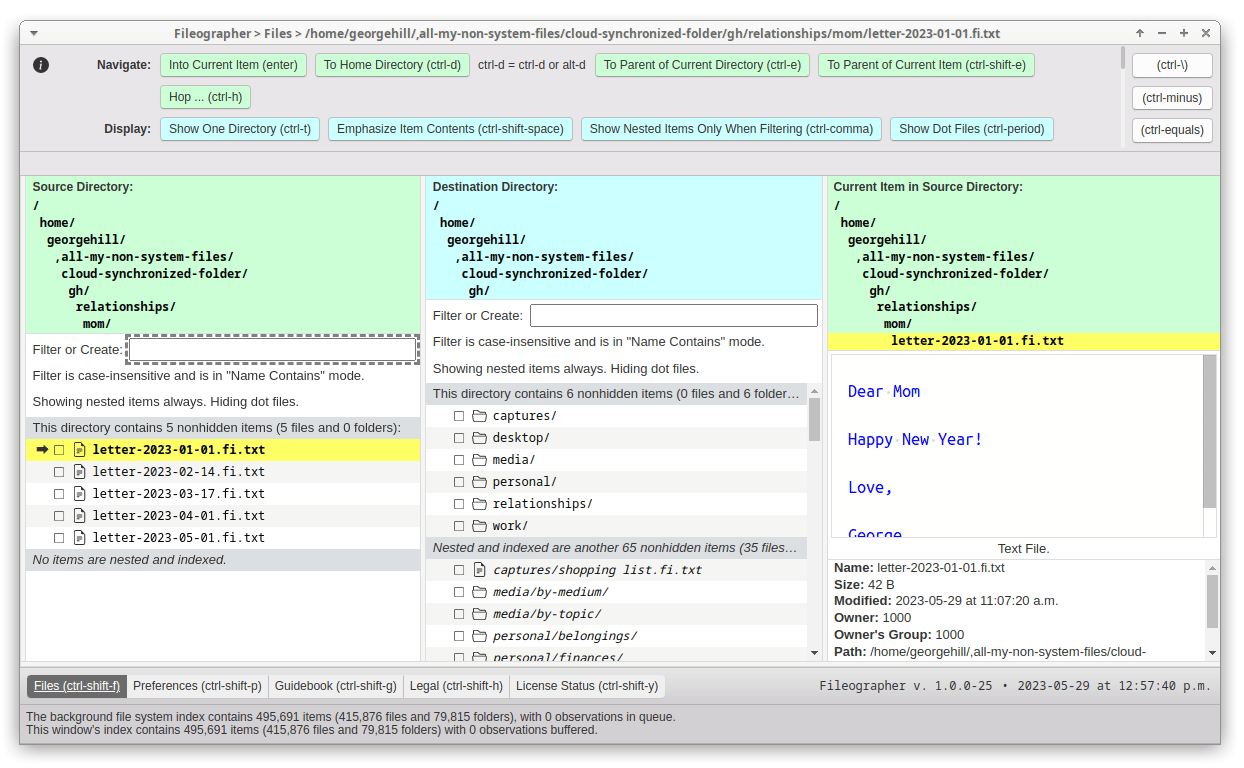
Task: Tick the media/ folder checkbox
Action: click(x=459, y=460)
